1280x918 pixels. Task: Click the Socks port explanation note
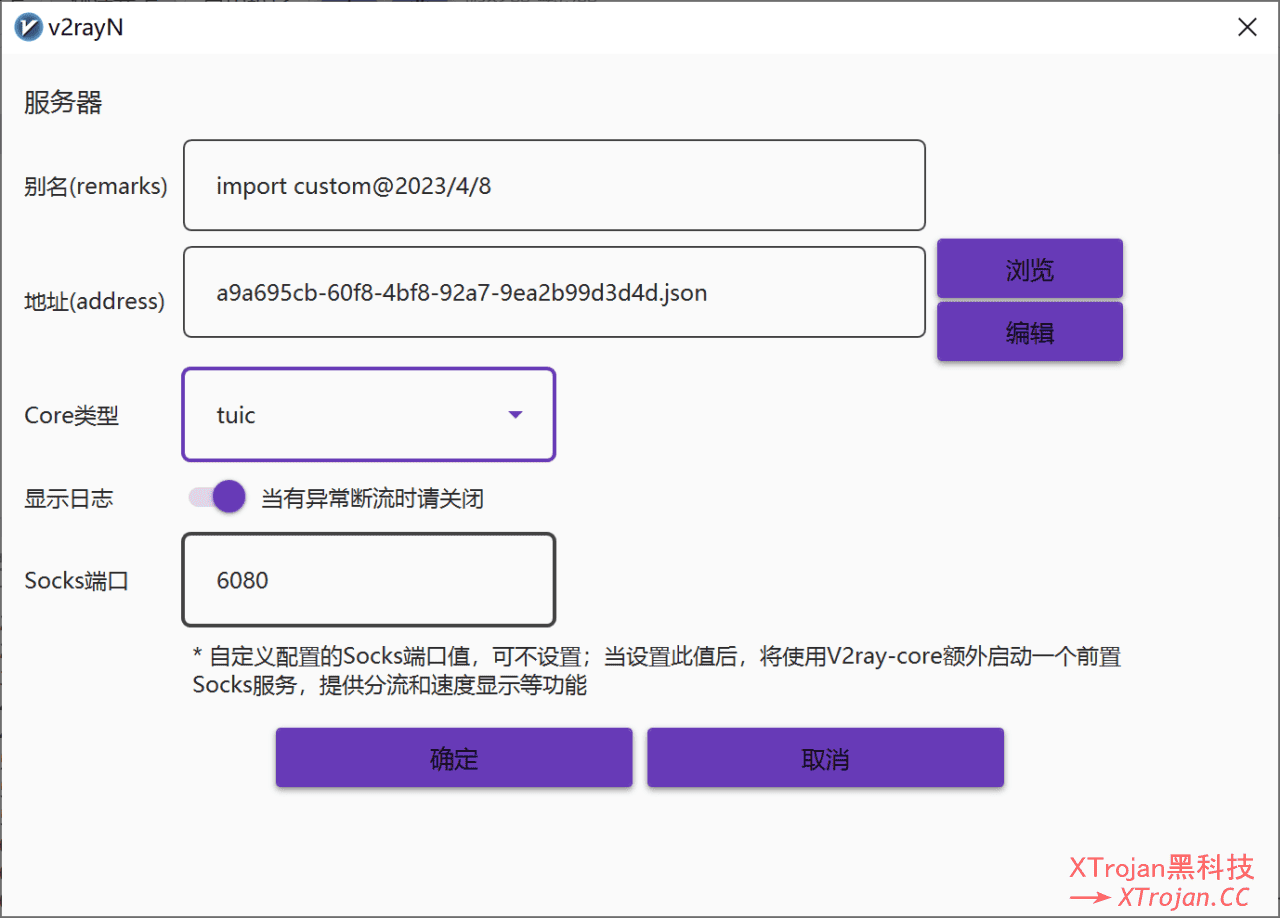click(656, 670)
